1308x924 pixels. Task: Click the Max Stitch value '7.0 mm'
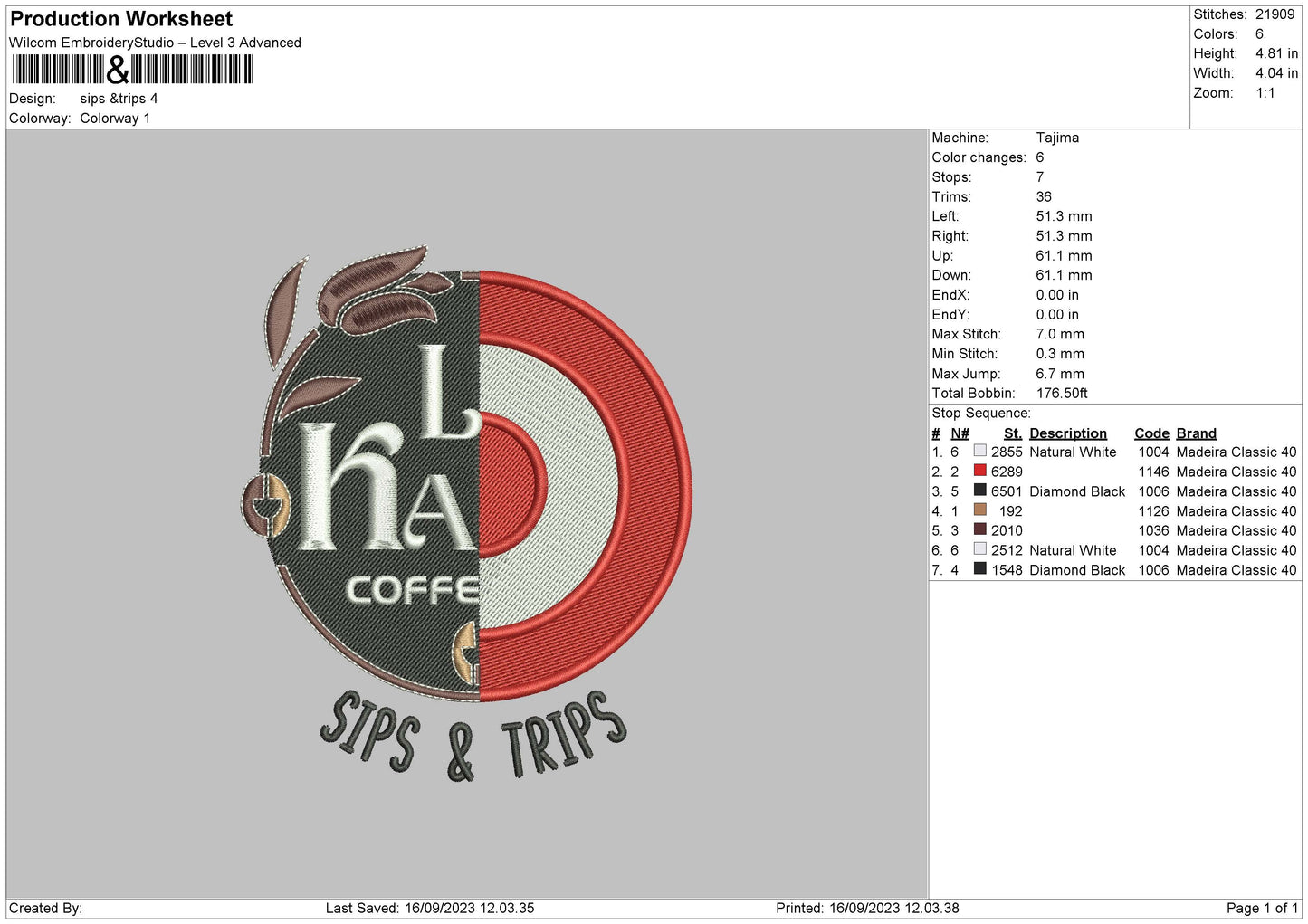pos(1060,334)
